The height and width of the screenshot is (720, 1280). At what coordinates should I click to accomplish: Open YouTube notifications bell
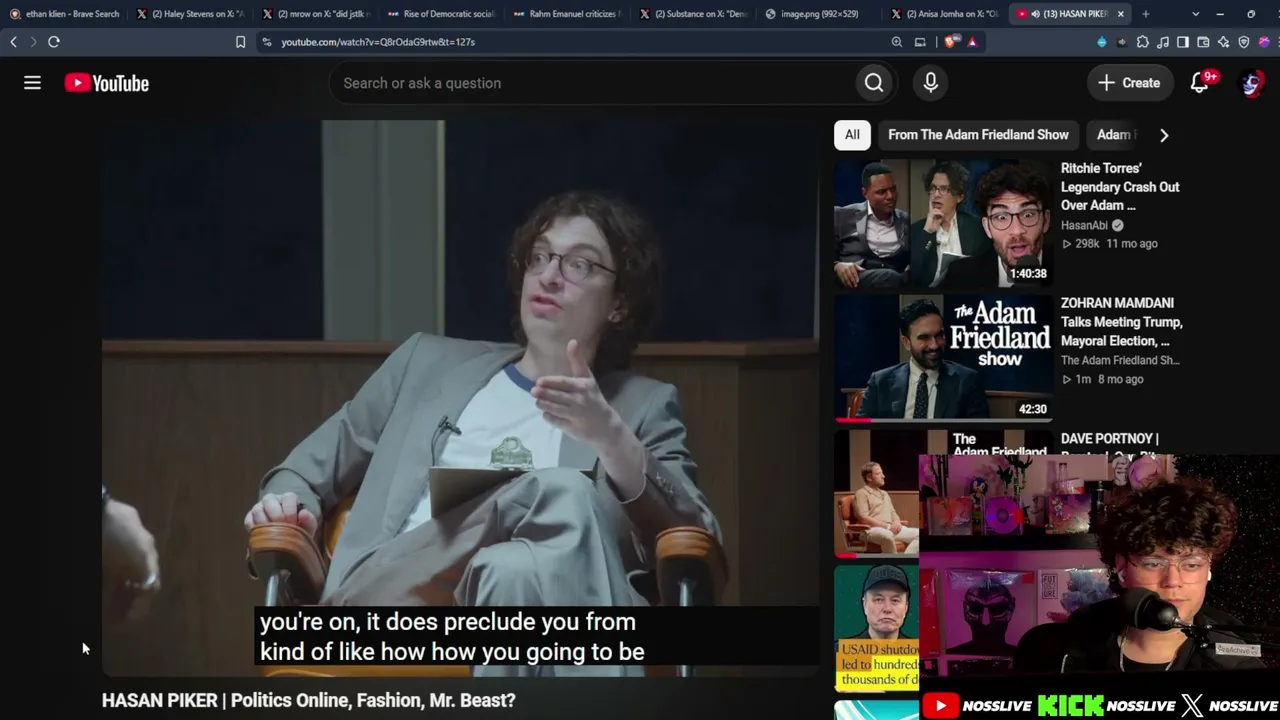tap(1200, 83)
